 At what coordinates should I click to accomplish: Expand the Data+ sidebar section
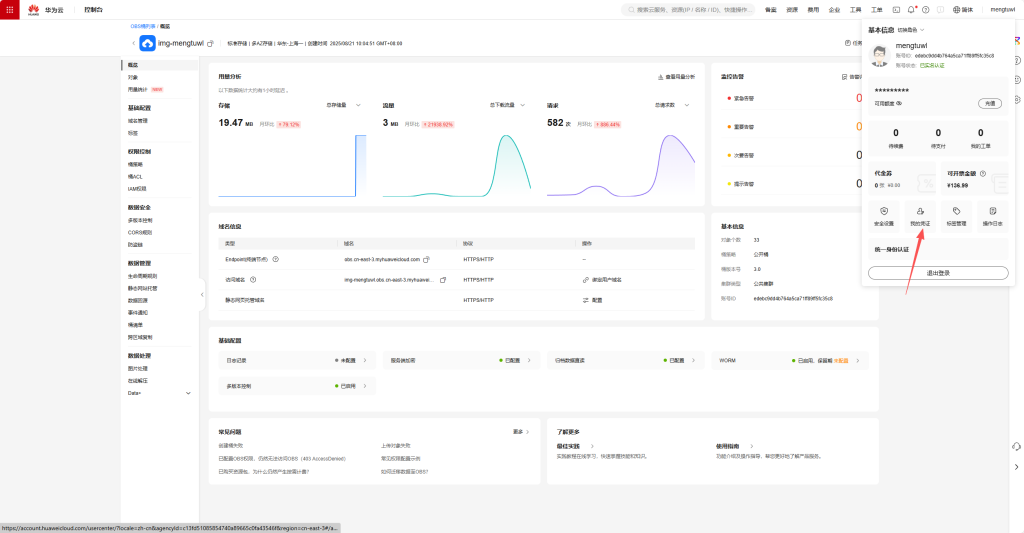188,393
